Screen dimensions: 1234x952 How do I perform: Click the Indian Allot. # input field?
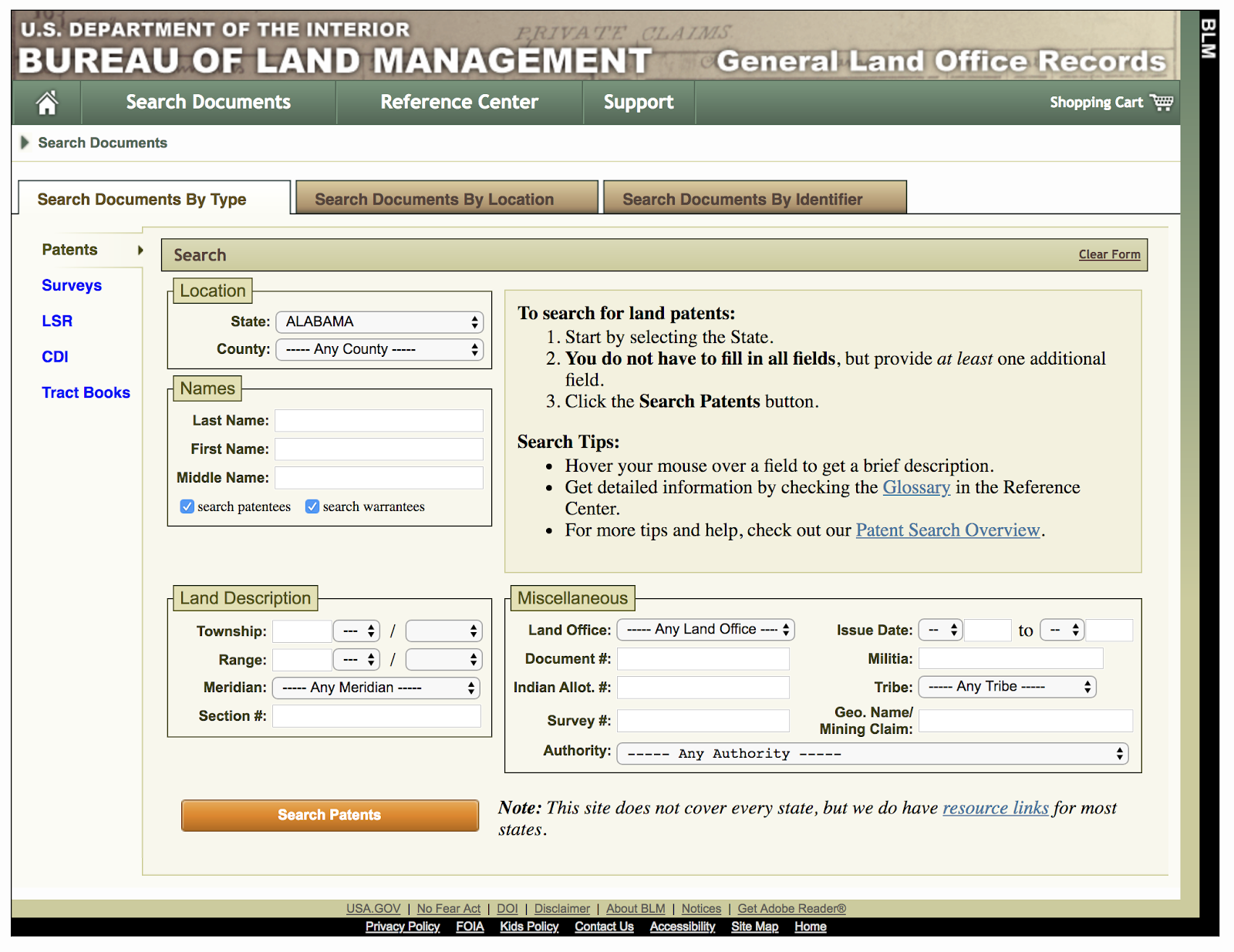click(x=703, y=688)
